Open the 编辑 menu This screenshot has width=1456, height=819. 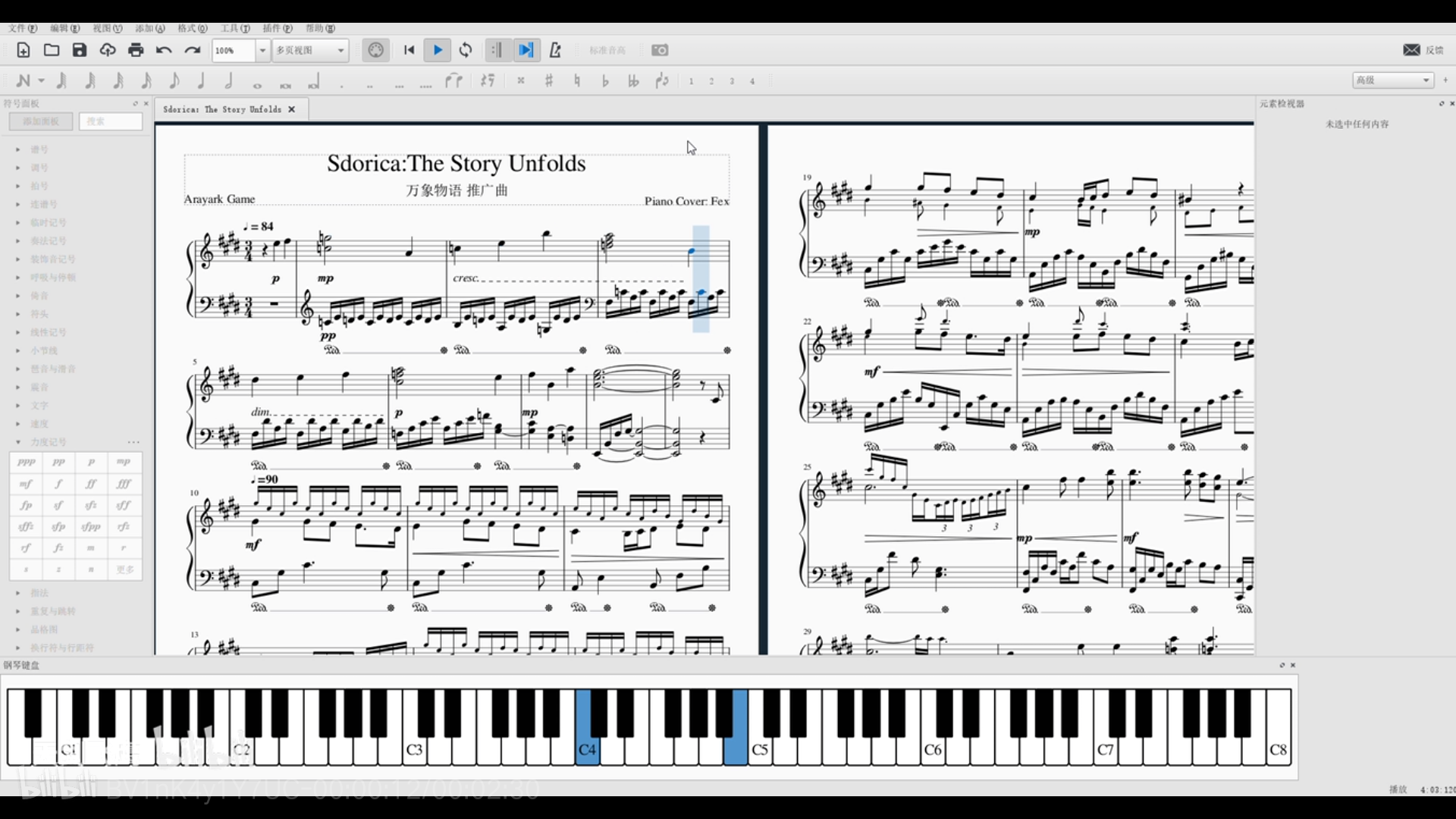(65, 28)
